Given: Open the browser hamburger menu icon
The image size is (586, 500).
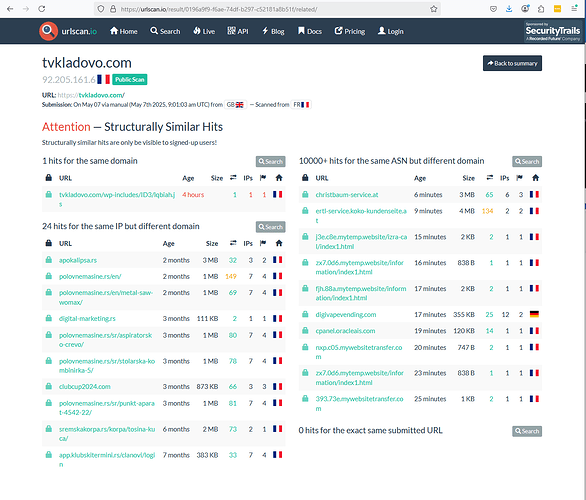Looking at the screenshot, I should point(574,9).
